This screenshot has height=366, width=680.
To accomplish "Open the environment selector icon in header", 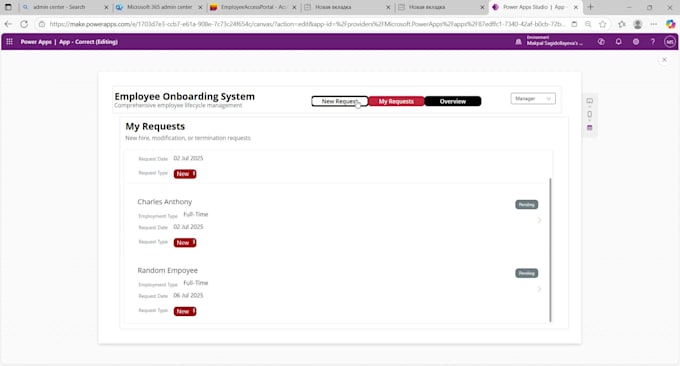I will click(x=518, y=42).
